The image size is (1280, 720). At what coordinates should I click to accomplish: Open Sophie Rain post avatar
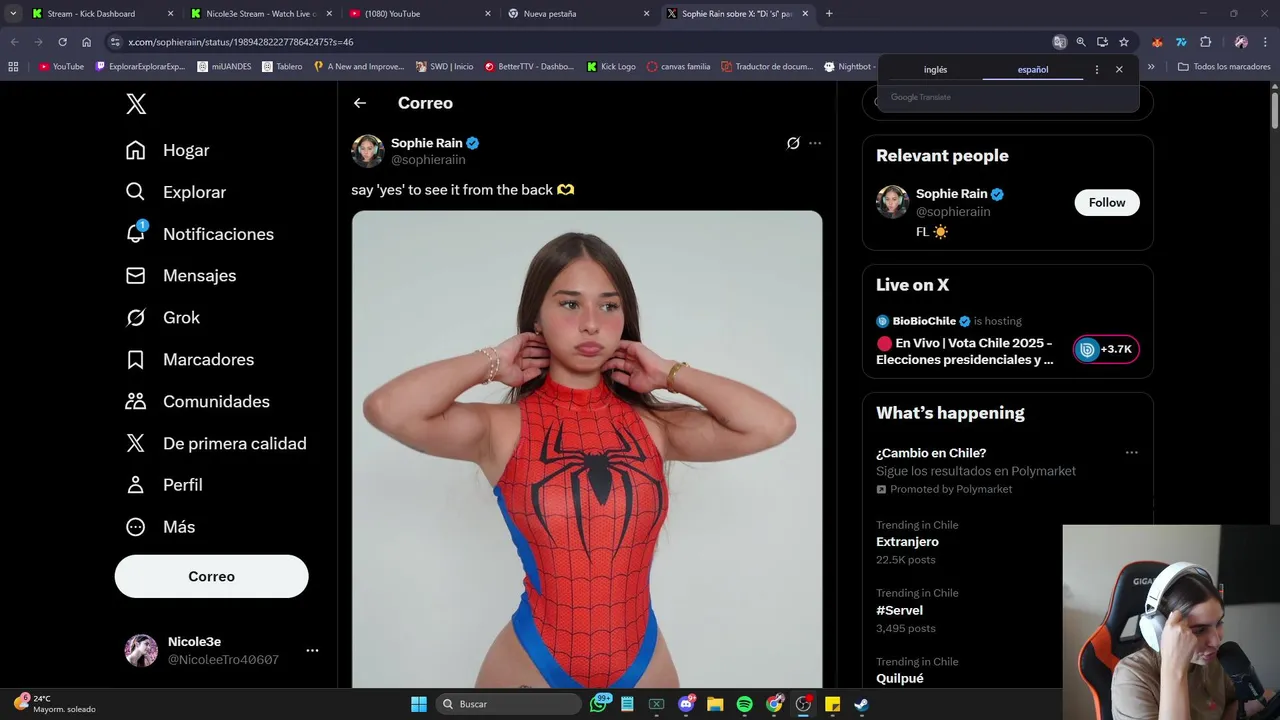pyautogui.click(x=367, y=151)
